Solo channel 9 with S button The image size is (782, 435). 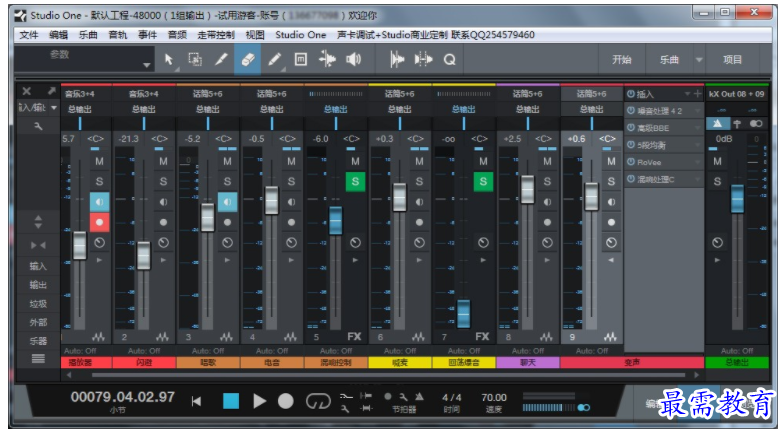(x=611, y=182)
